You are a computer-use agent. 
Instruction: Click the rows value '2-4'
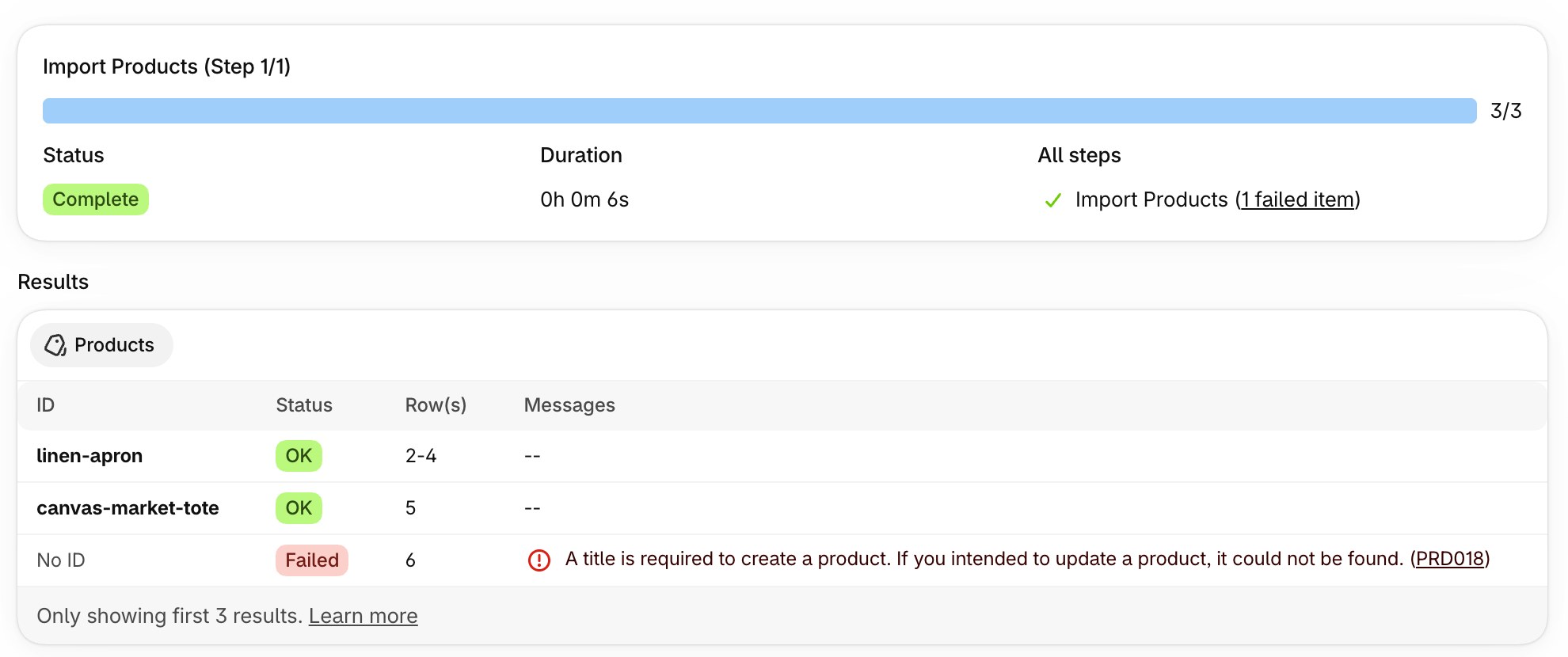pos(421,456)
